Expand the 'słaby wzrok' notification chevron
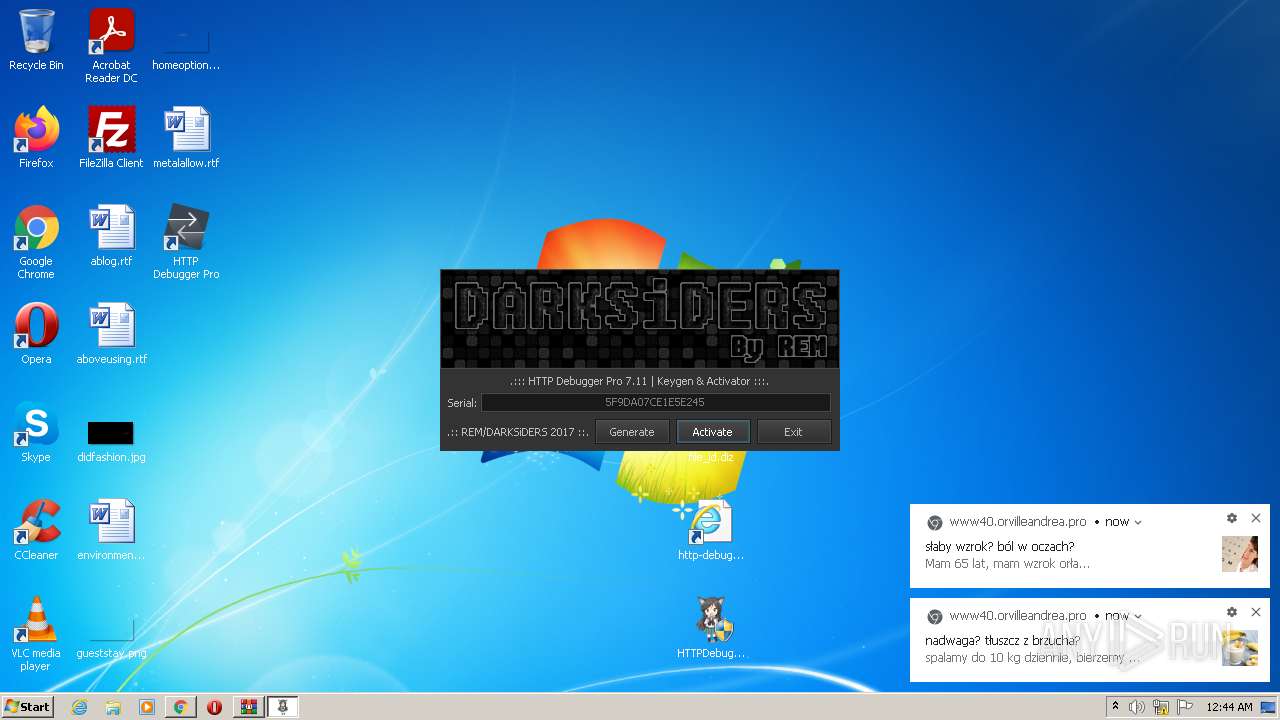This screenshot has width=1280, height=720. click(x=1138, y=522)
